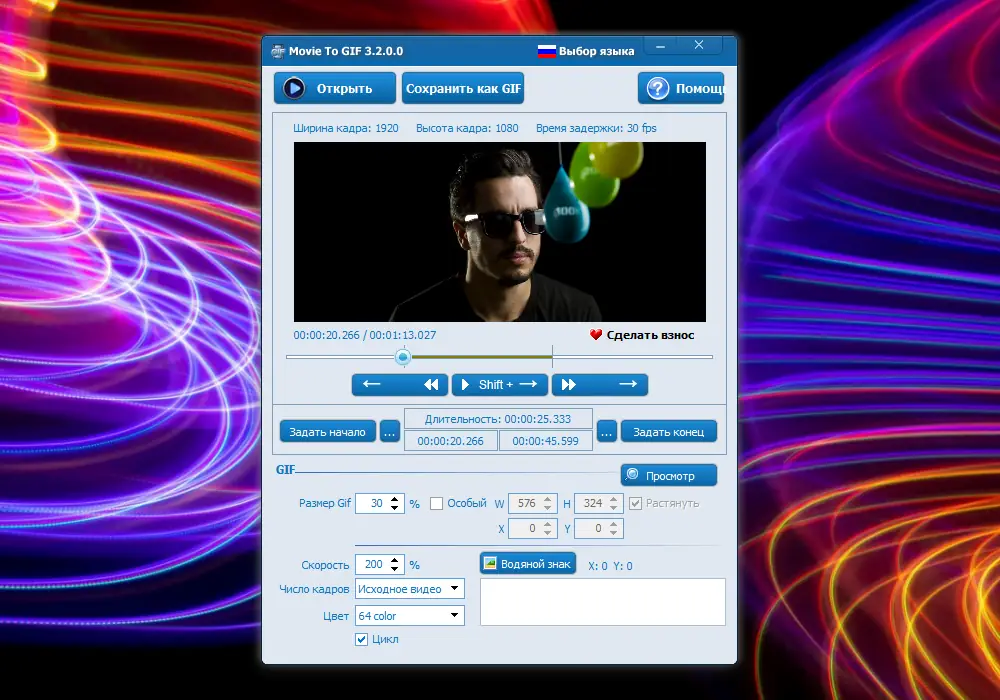Click the end marker on the timeline
The width and height of the screenshot is (1000, 700).
[x=552, y=356]
